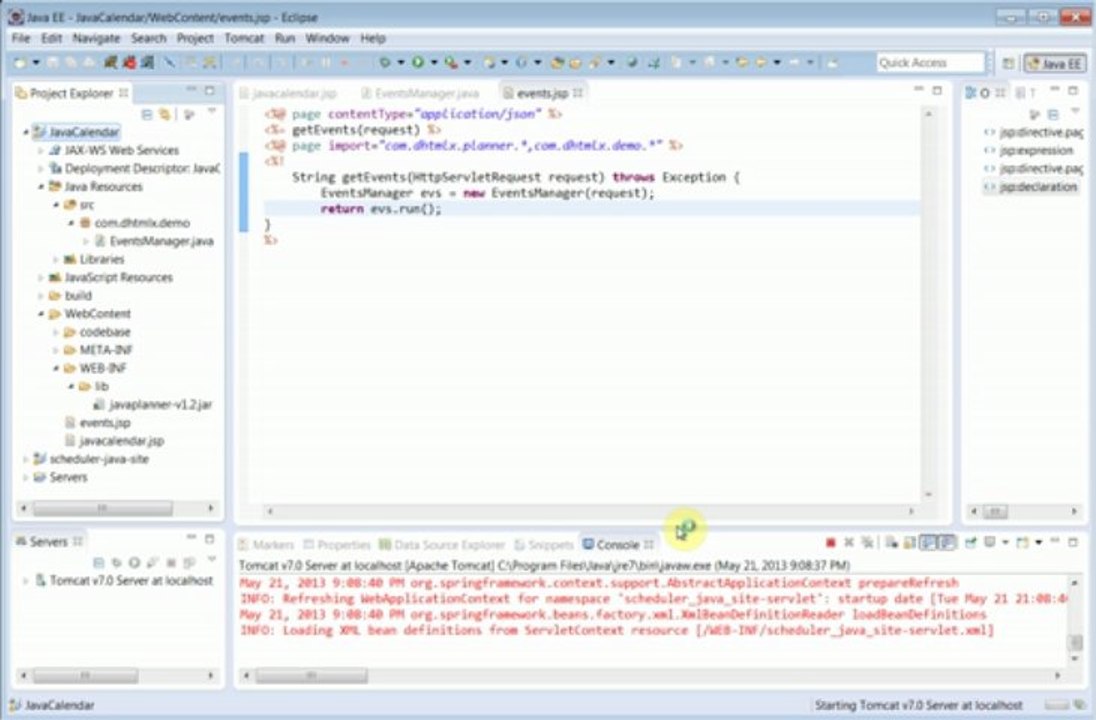Screen dimensions: 1096x720
Task: Start the server from Servers view toolbar
Action: (x=134, y=563)
